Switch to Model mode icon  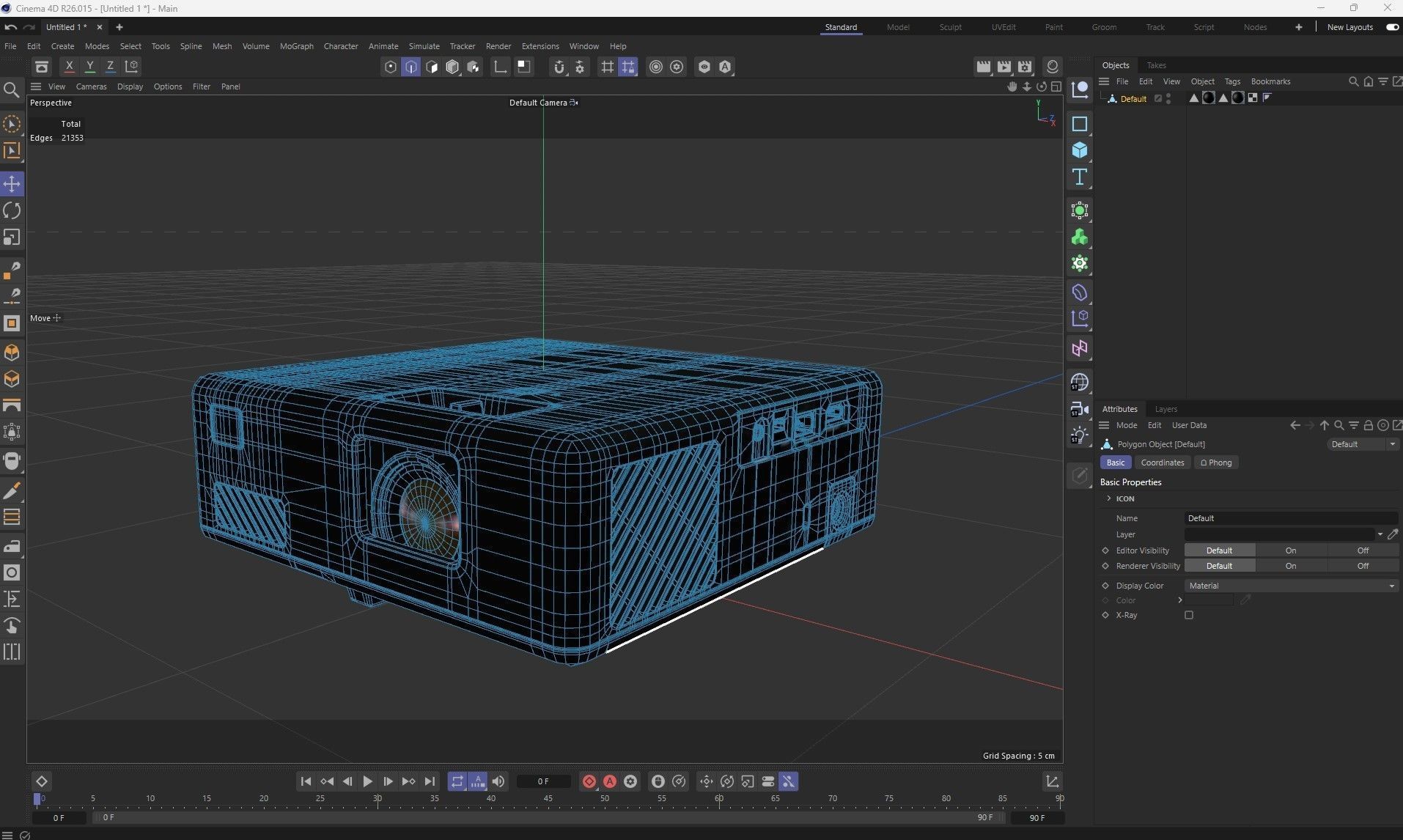pyautogui.click(x=452, y=67)
